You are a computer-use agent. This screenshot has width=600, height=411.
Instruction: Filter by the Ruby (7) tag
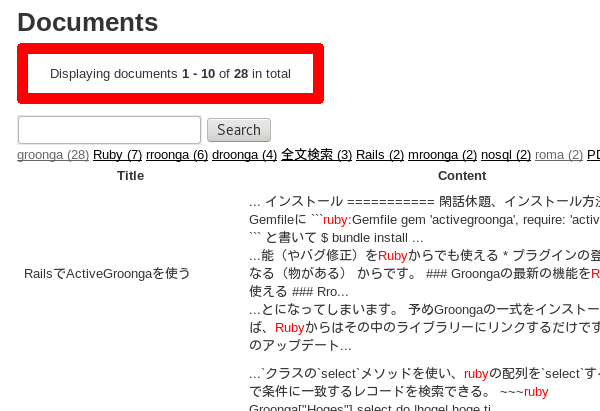(117, 155)
